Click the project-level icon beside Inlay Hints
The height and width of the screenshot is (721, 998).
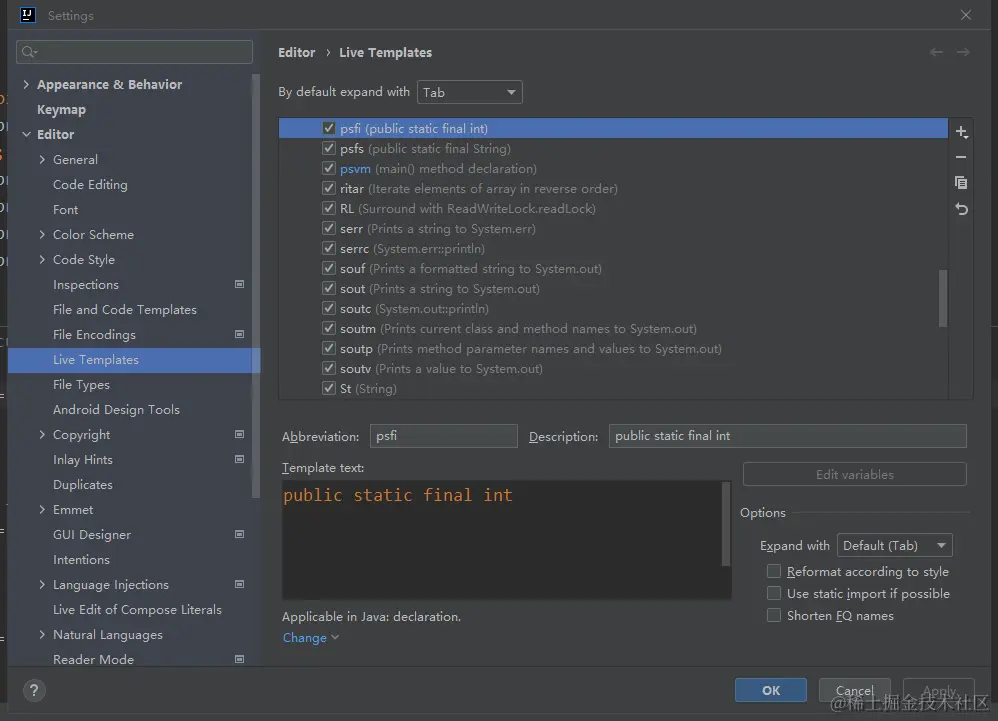239,459
